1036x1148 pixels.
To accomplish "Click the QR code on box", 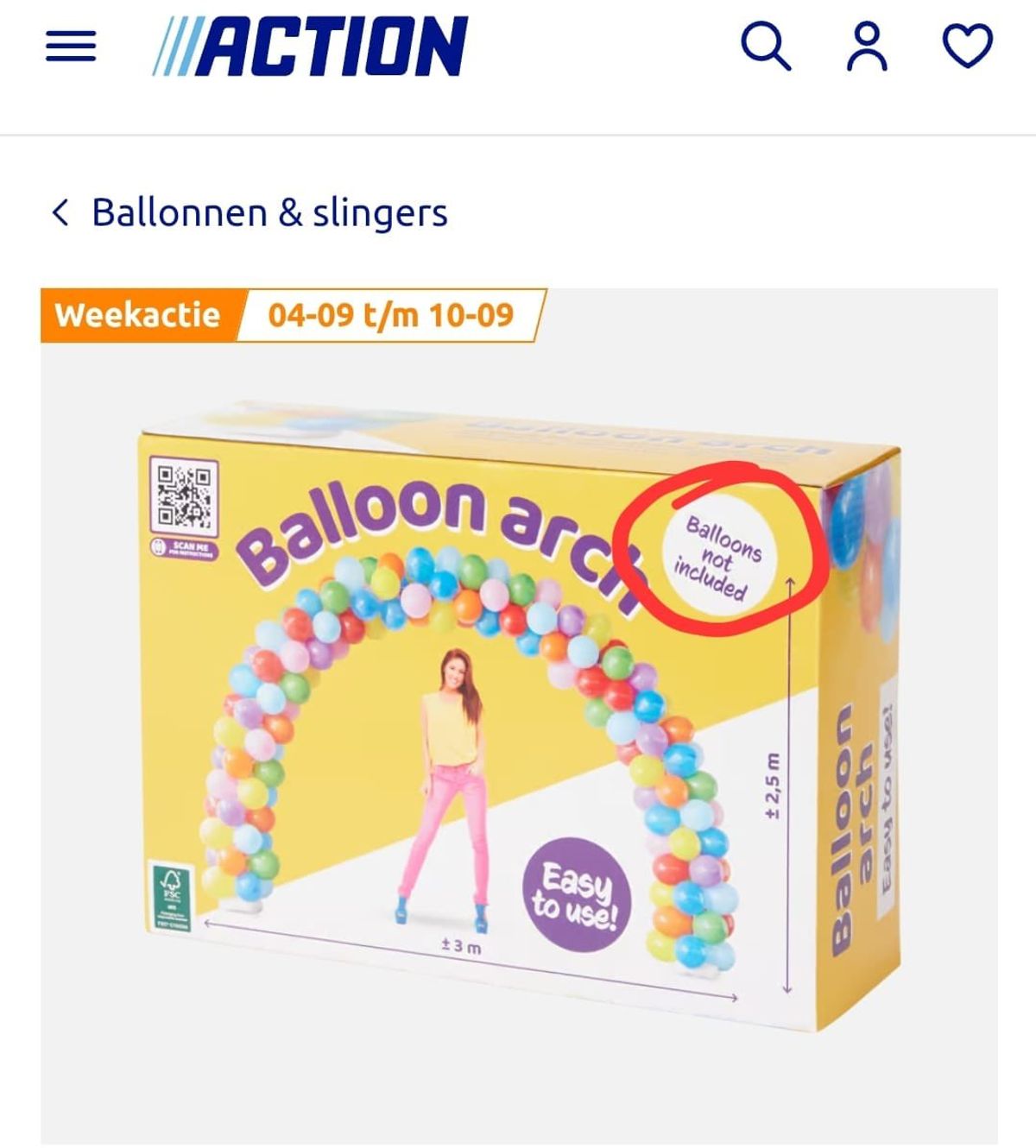I will pos(184,496).
